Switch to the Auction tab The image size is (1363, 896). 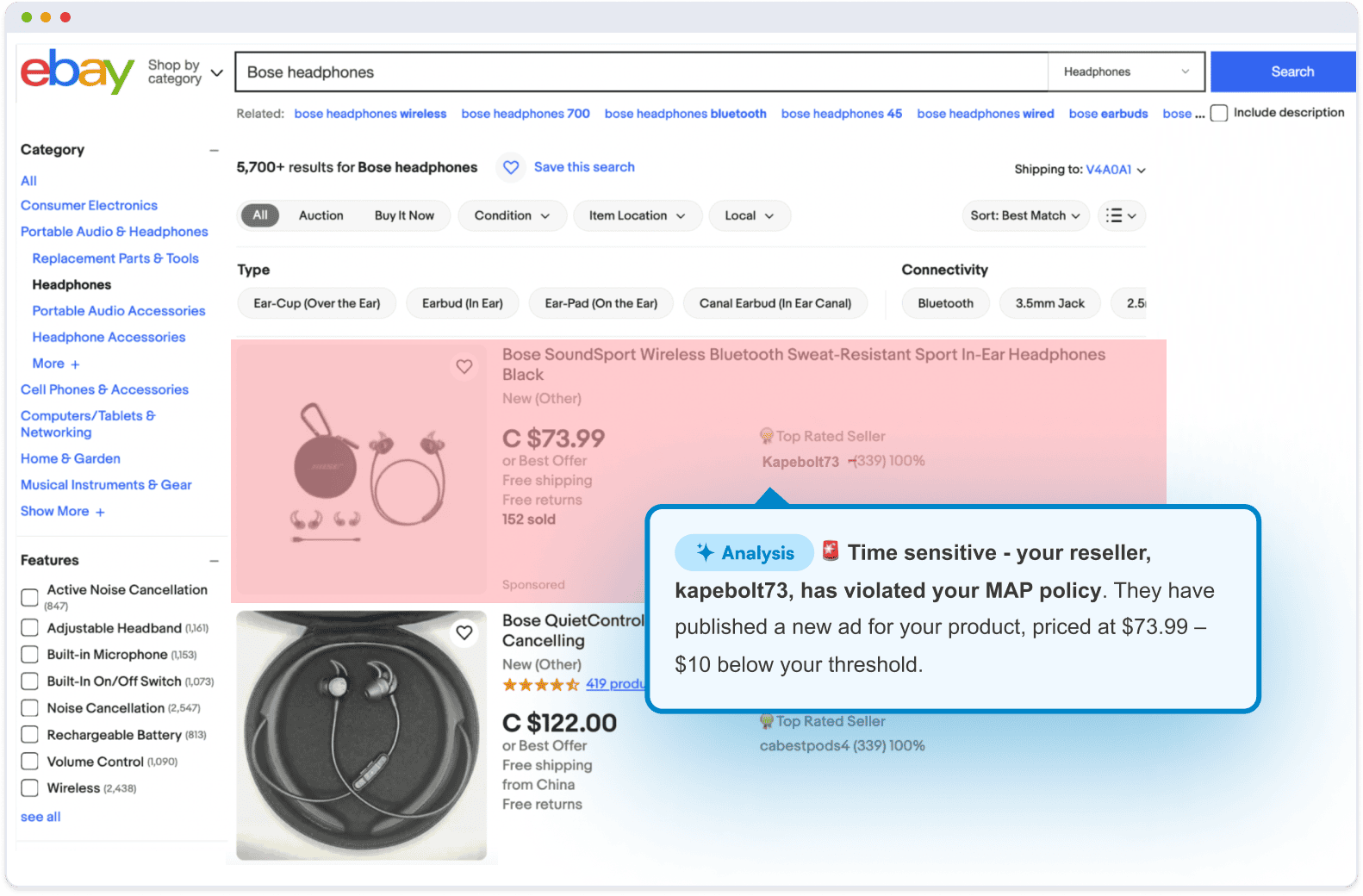[321, 215]
